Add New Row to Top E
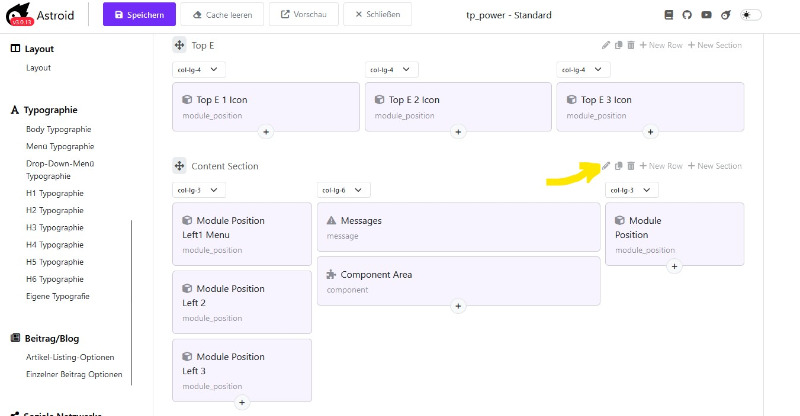 661,45
